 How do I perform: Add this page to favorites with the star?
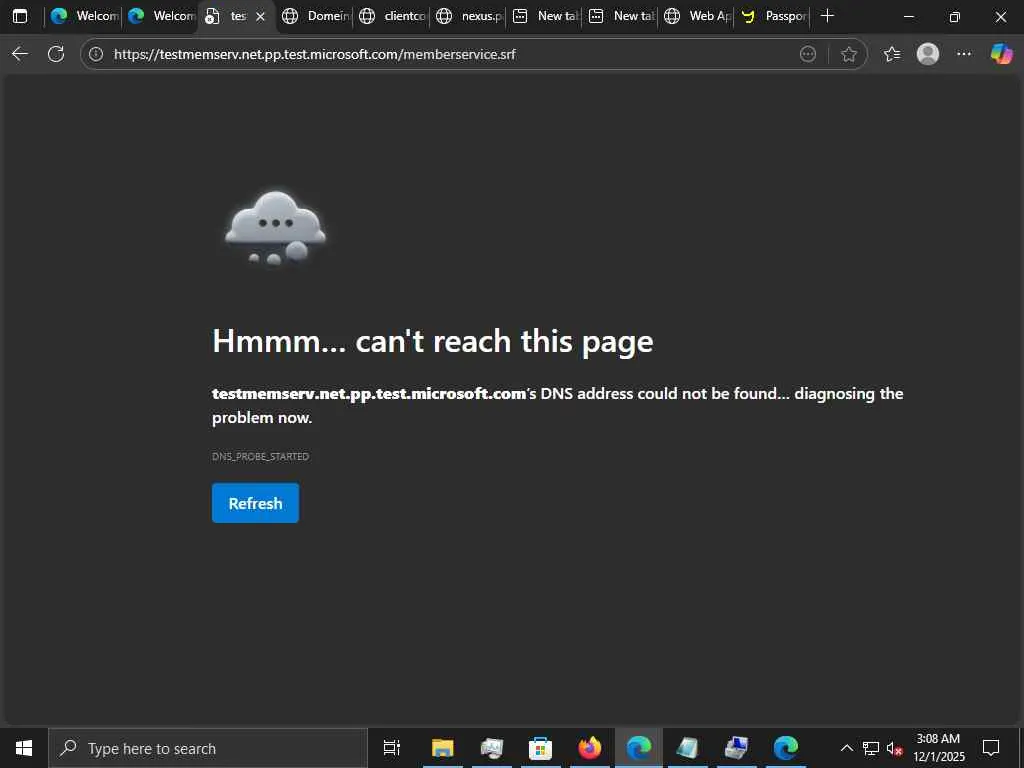848,54
